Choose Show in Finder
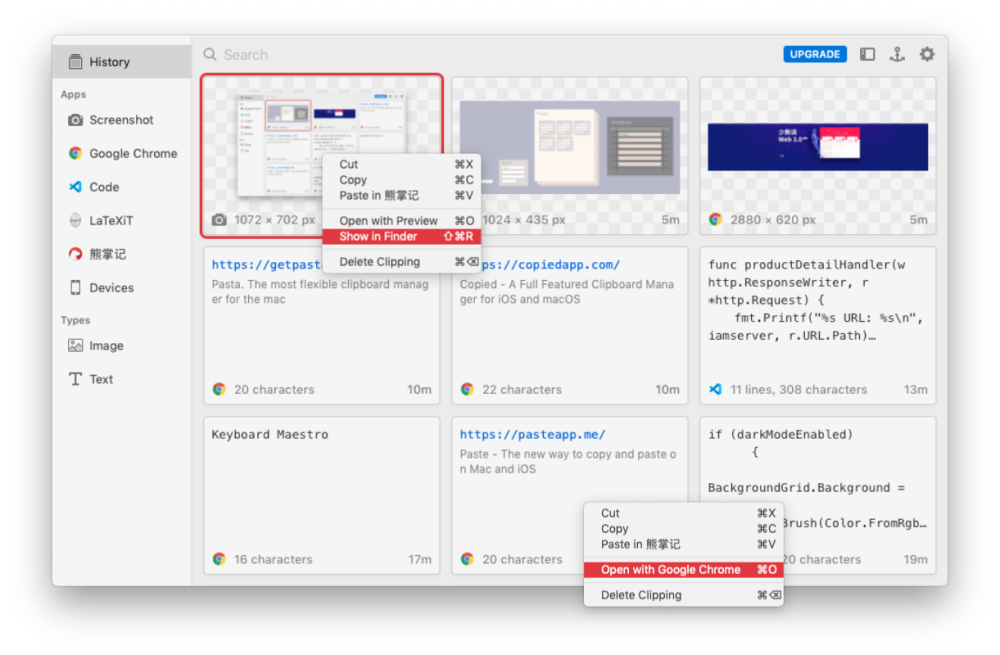Screen dimensions: 1000x655 coord(402,237)
